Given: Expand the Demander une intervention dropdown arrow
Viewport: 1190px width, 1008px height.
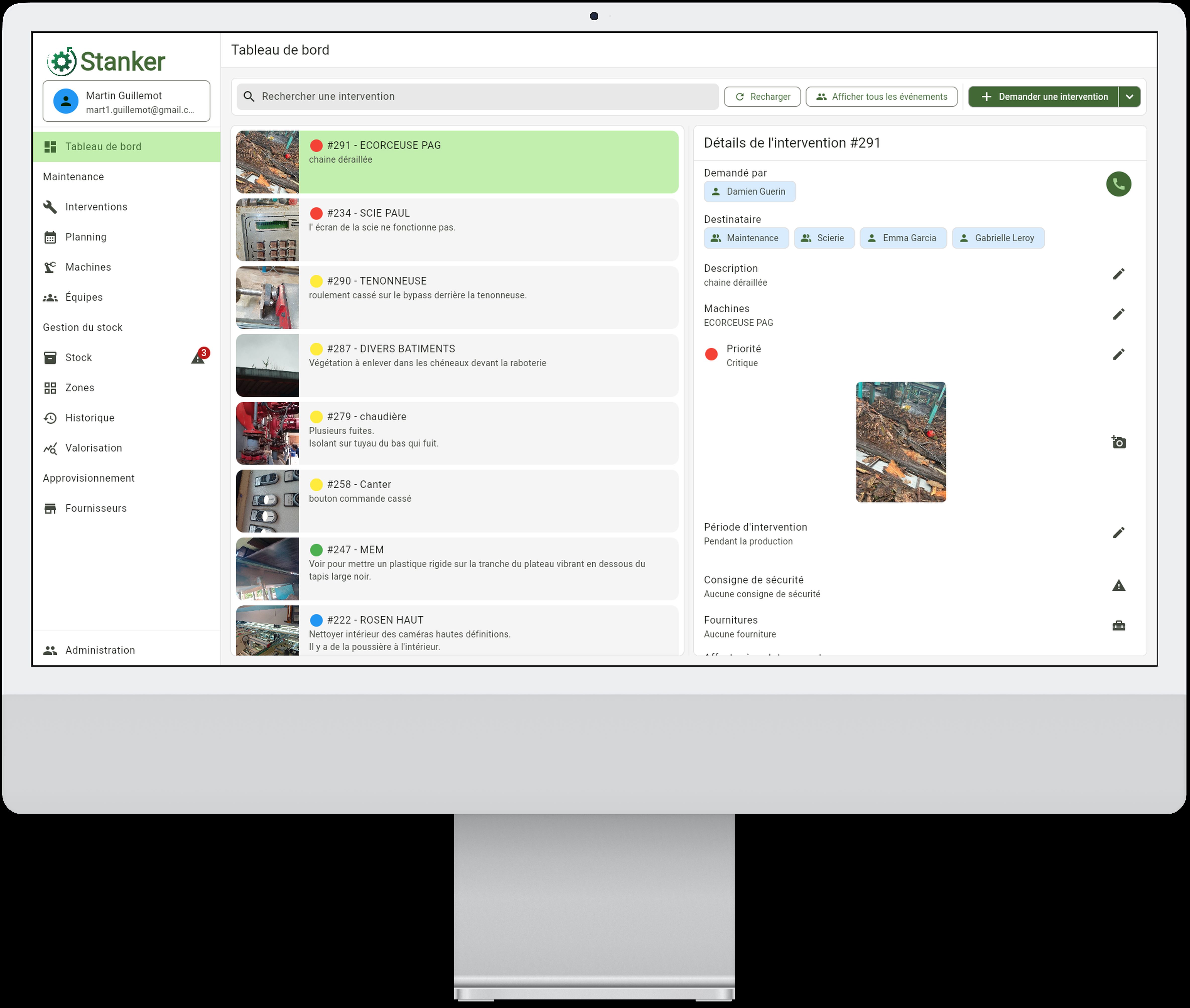Looking at the screenshot, I should click(1129, 96).
